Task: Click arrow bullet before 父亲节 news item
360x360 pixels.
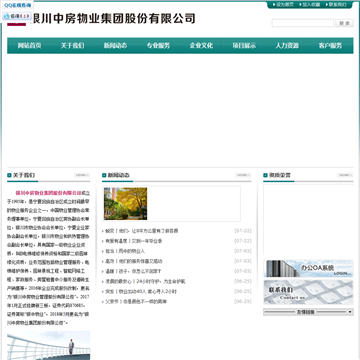Action: (x=103, y=302)
